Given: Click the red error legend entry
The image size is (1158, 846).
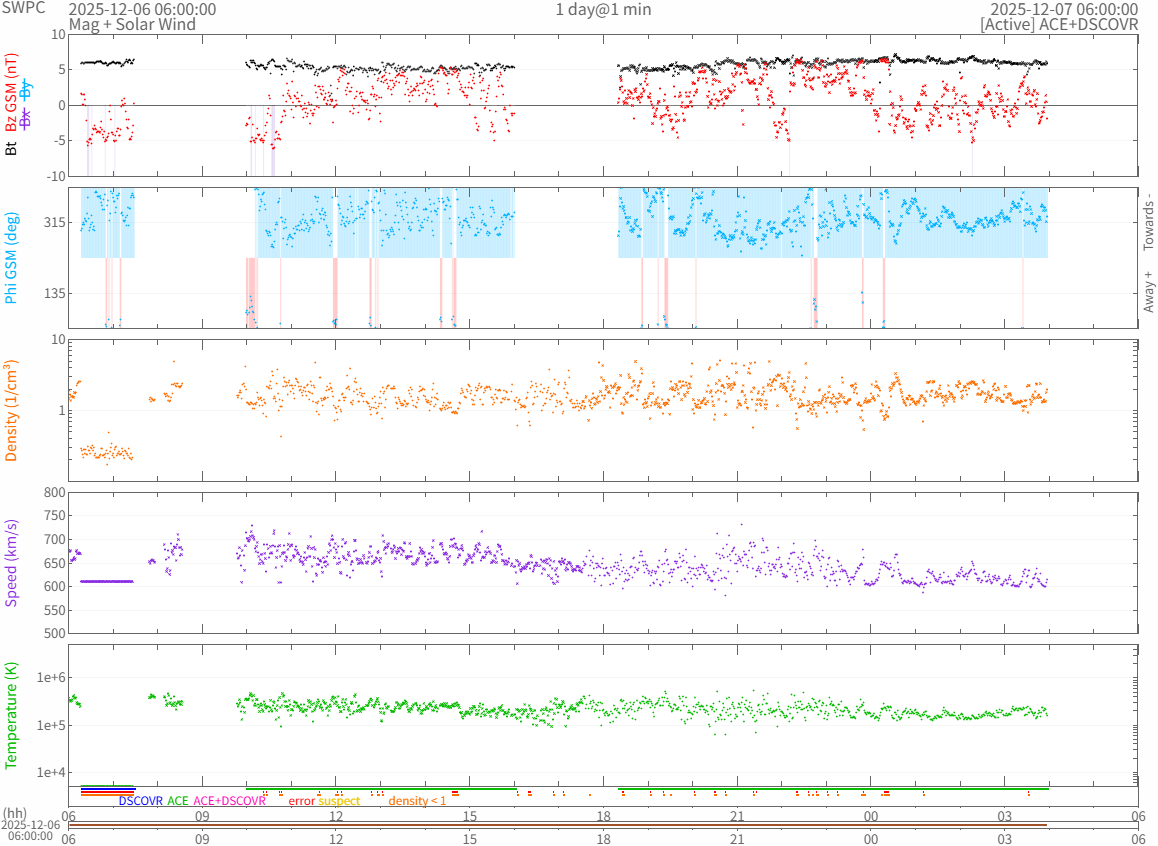Looking at the screenshot, I should click(301, 801).
